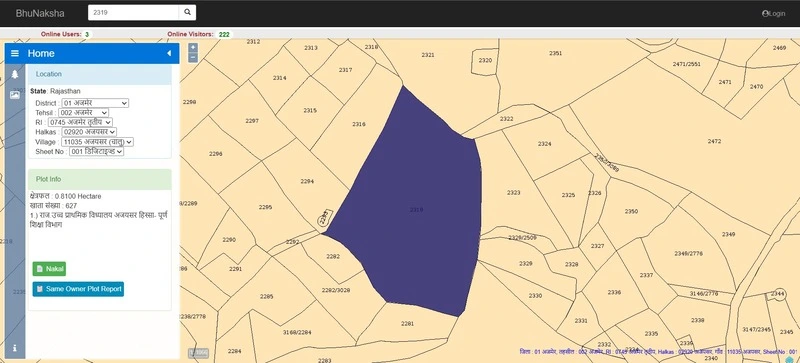Select plot 2337 on the map
Image resolution: width=800 pixels, height=363 pixels.
point(646,275)
